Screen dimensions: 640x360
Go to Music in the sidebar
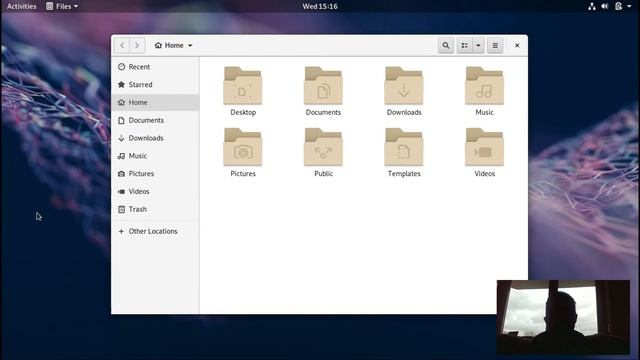pos(155,156)
